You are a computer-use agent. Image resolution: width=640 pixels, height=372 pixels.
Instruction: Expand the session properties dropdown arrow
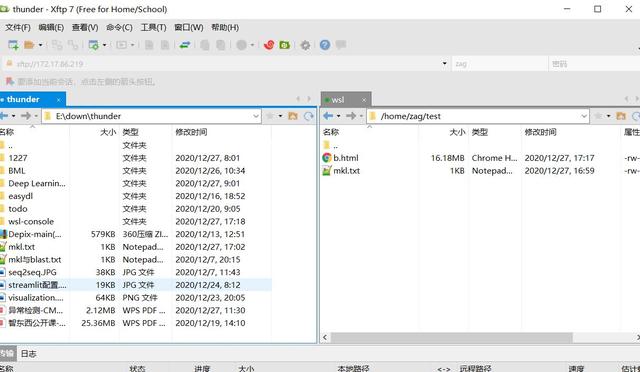click(x=104, y=45)
